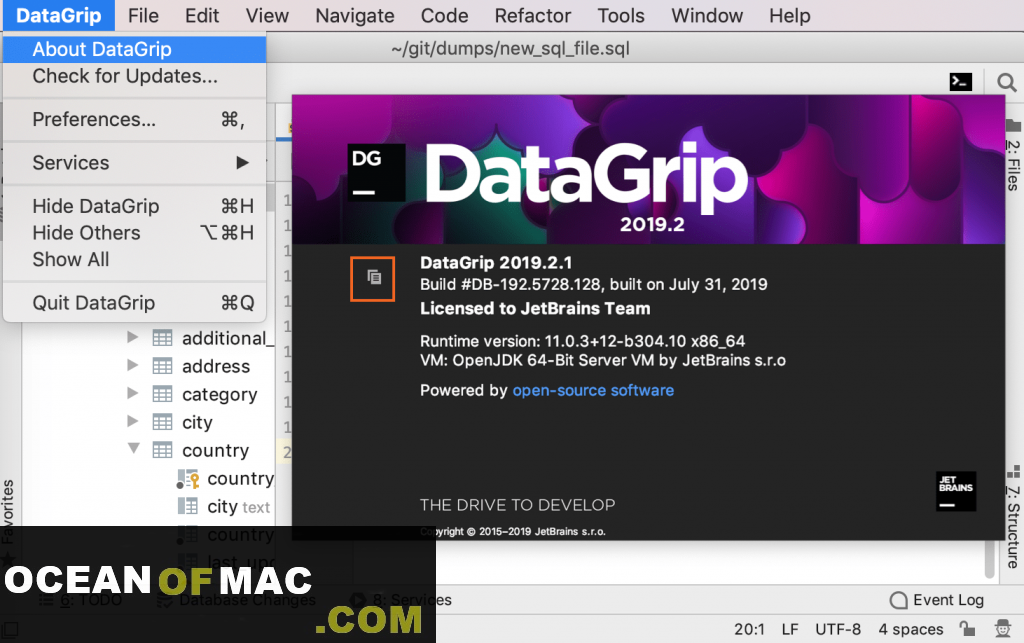Image resolution: width=1024 pixels, height=643 pixels.
Task: Quit DataGrip from the menu
Action: 135,303
